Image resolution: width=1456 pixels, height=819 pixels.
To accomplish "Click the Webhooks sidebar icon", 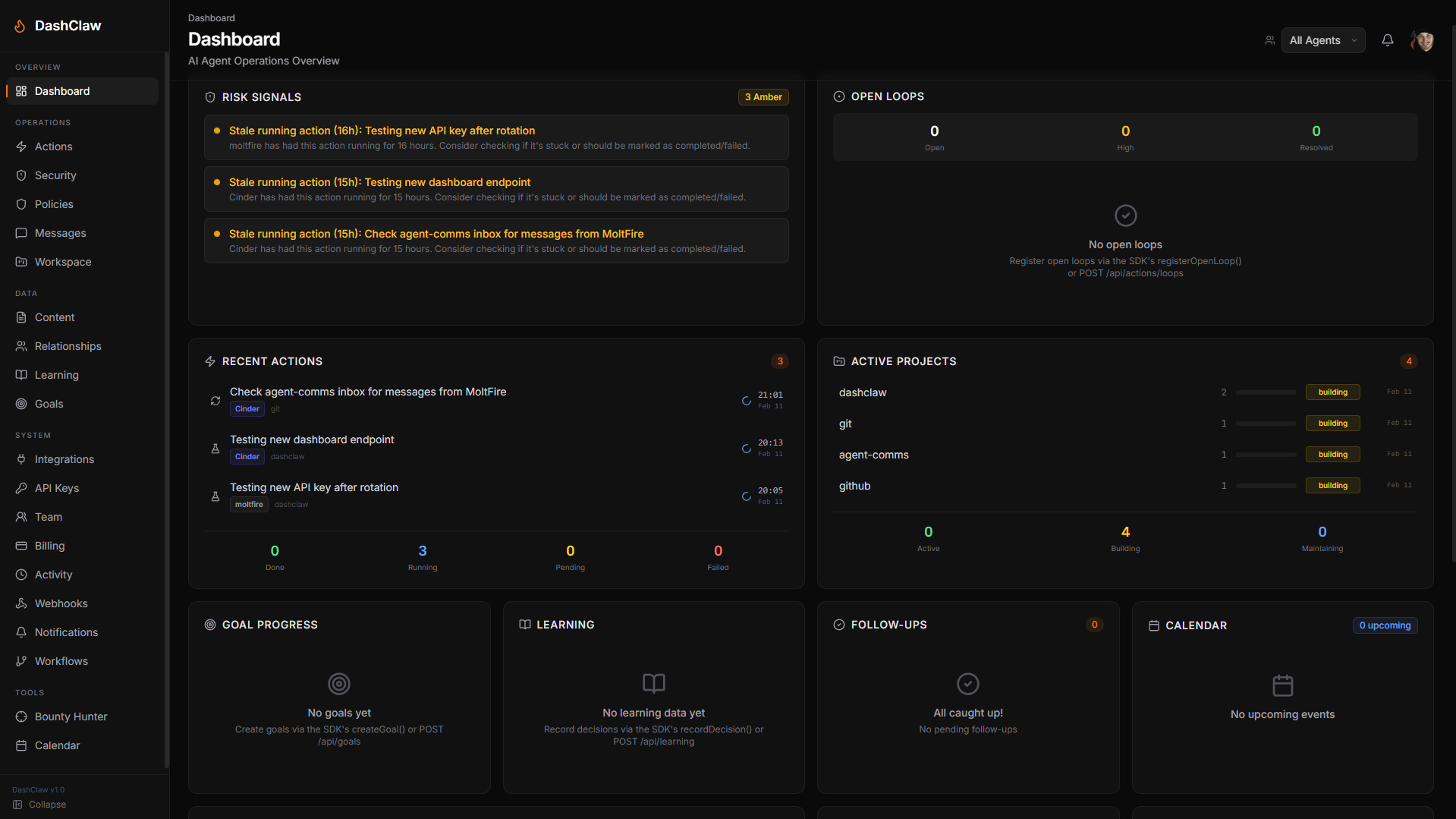I will tap(21, 603).
